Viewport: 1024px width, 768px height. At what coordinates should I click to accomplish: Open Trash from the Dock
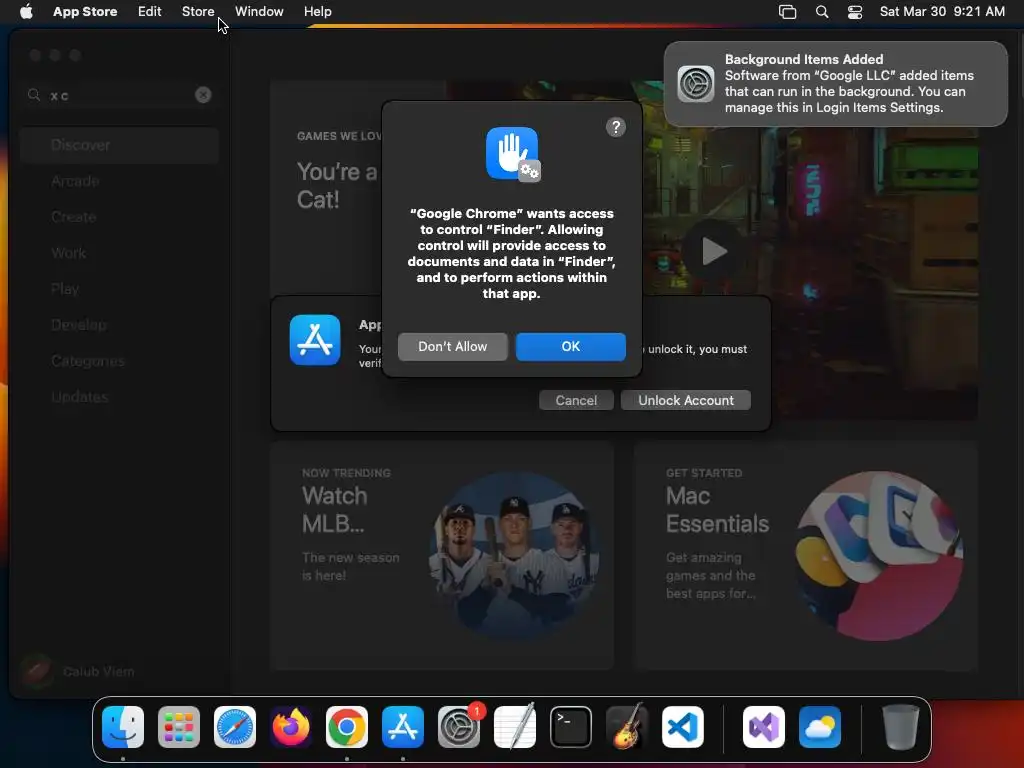coord(901,727)
